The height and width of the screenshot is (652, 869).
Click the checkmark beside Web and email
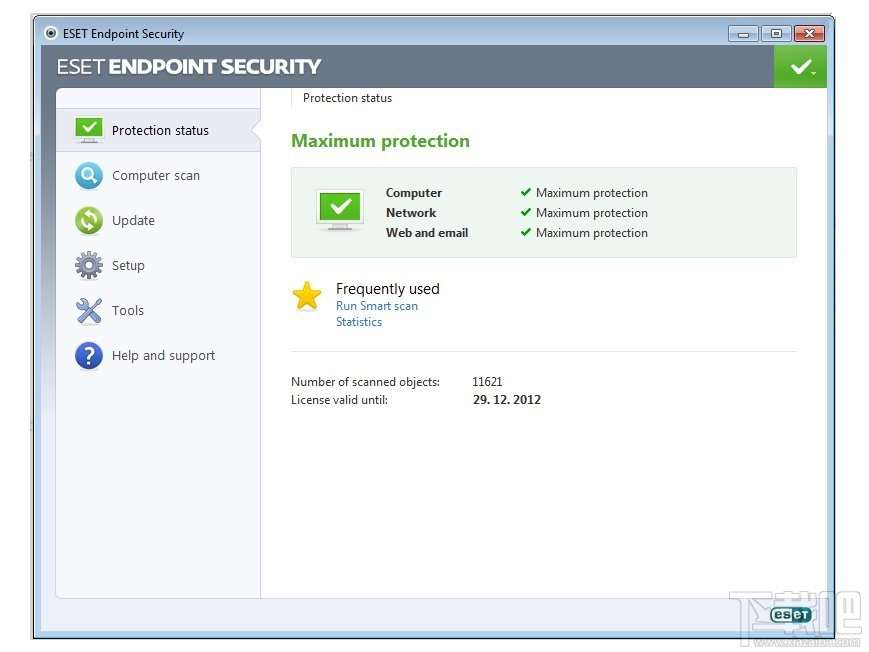coord(526,232)
